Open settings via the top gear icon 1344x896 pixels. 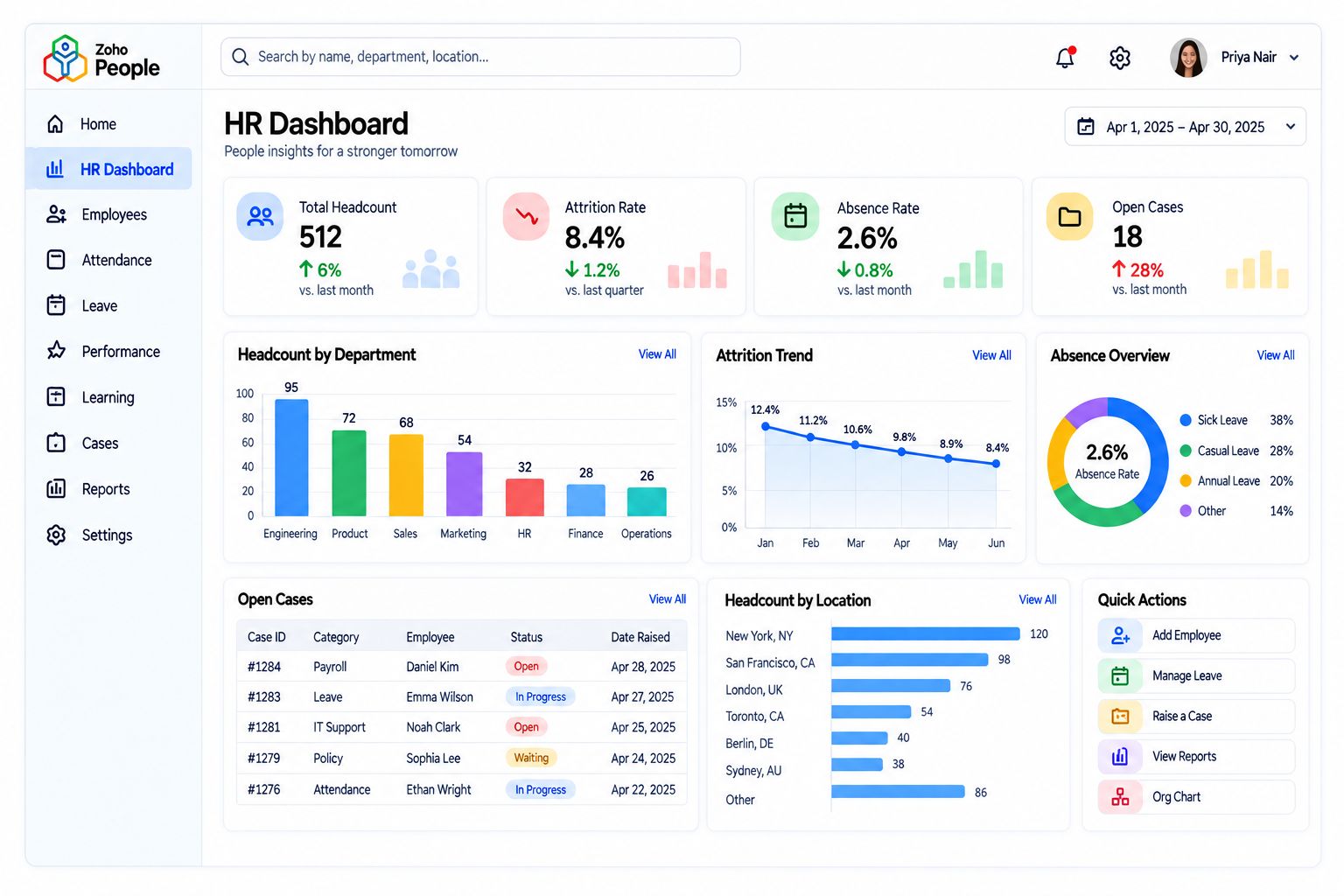click(1120, 58)
